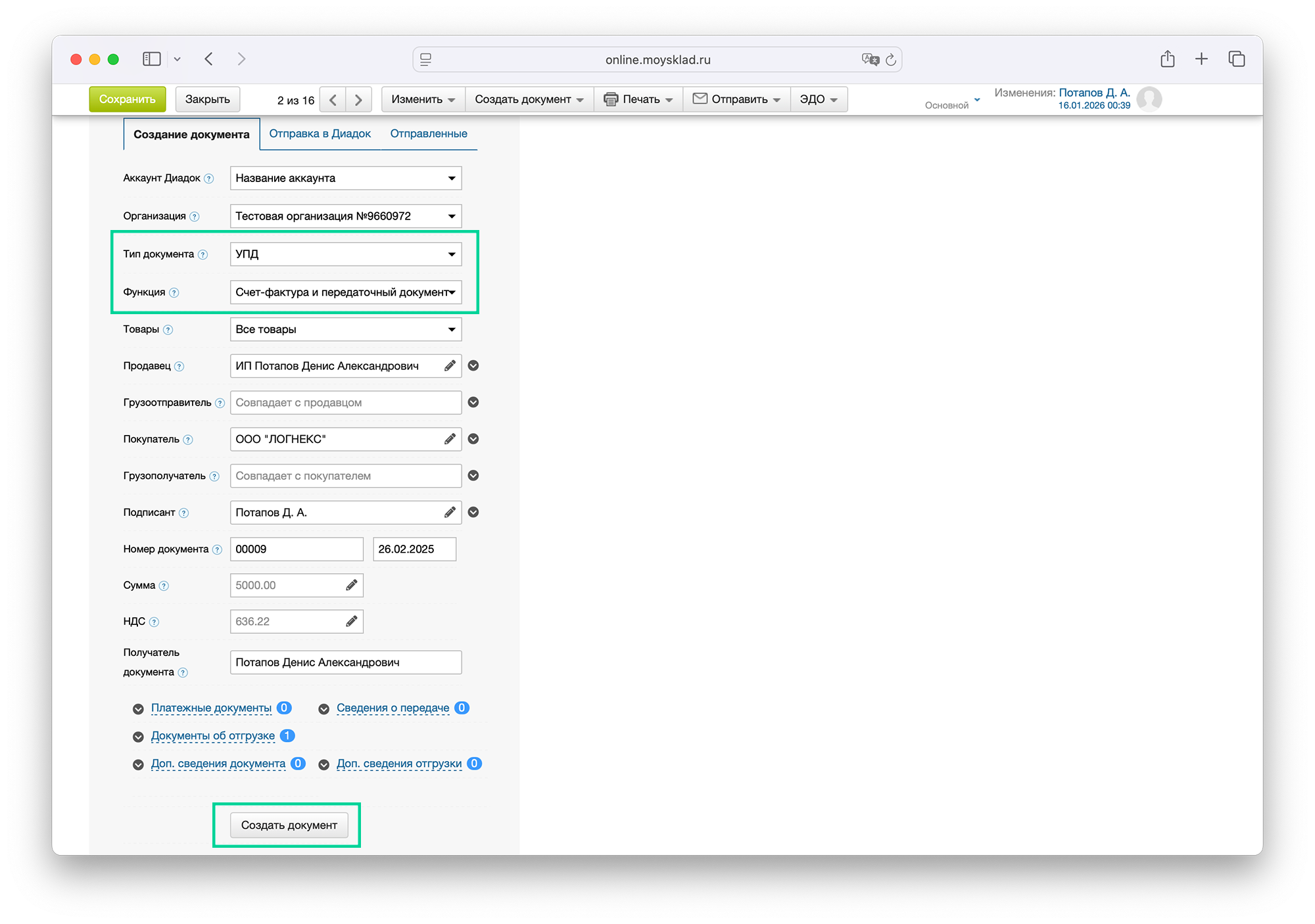
Task: Expand the Платежные документы section
Action: coord(211,708)
